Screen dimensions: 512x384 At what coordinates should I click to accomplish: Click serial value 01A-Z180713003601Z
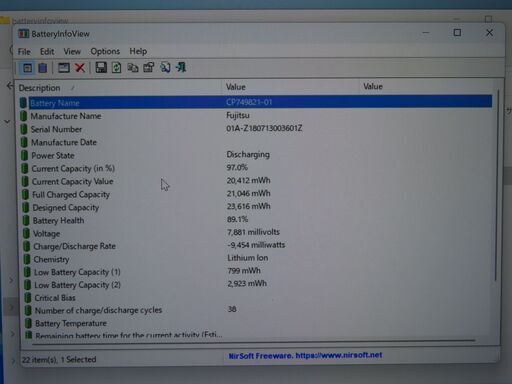tap(264, 128)
